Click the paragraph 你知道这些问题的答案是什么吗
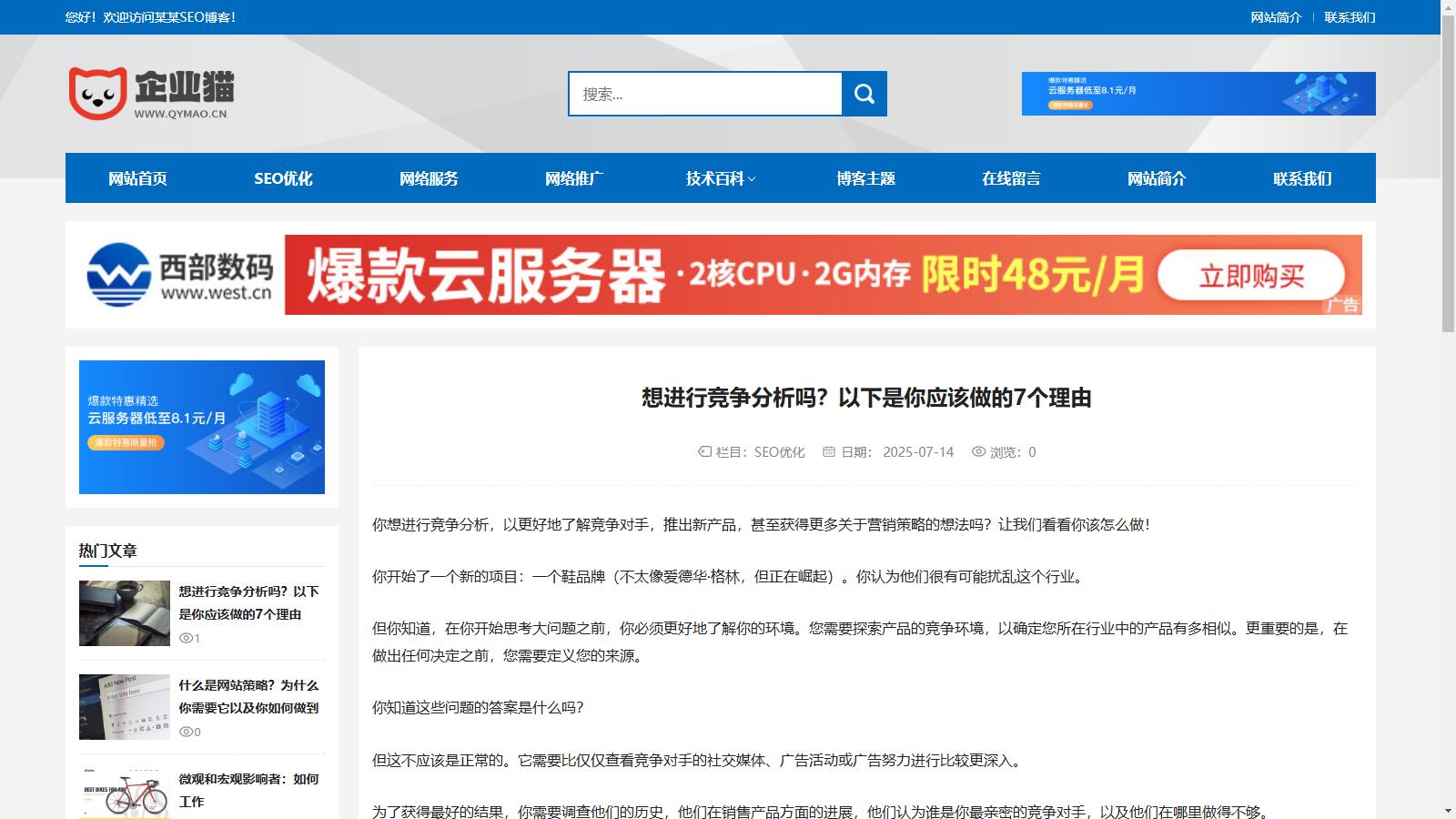Viewport: 1456px width, 819px height. [478, 707]
